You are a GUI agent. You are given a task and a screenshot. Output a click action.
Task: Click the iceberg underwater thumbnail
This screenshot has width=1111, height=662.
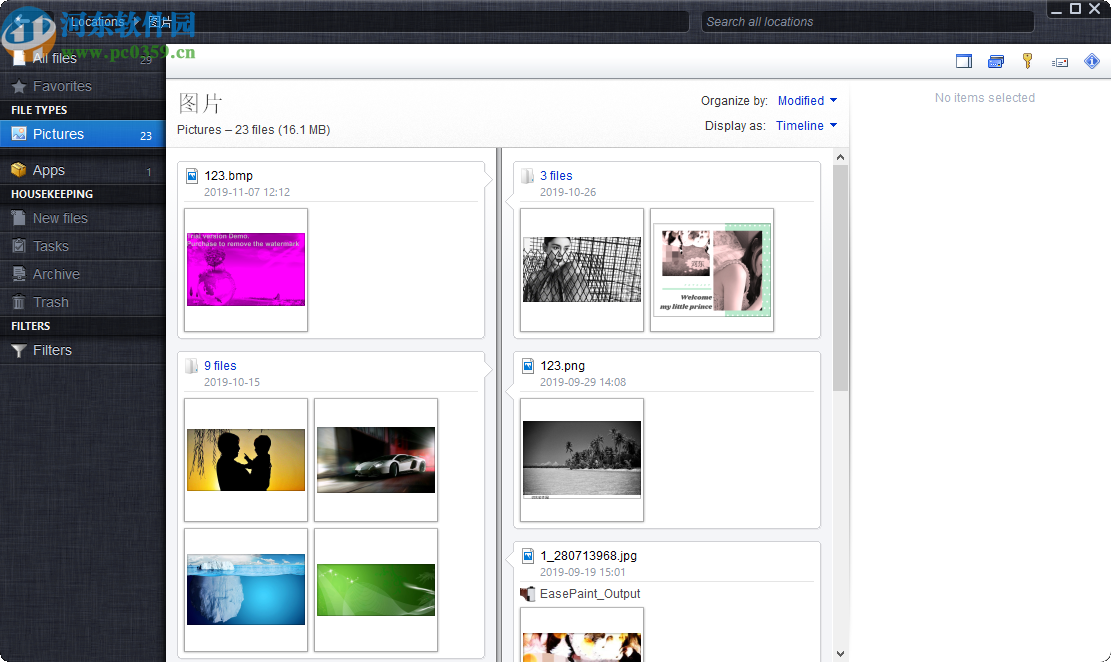pos(246,590)
